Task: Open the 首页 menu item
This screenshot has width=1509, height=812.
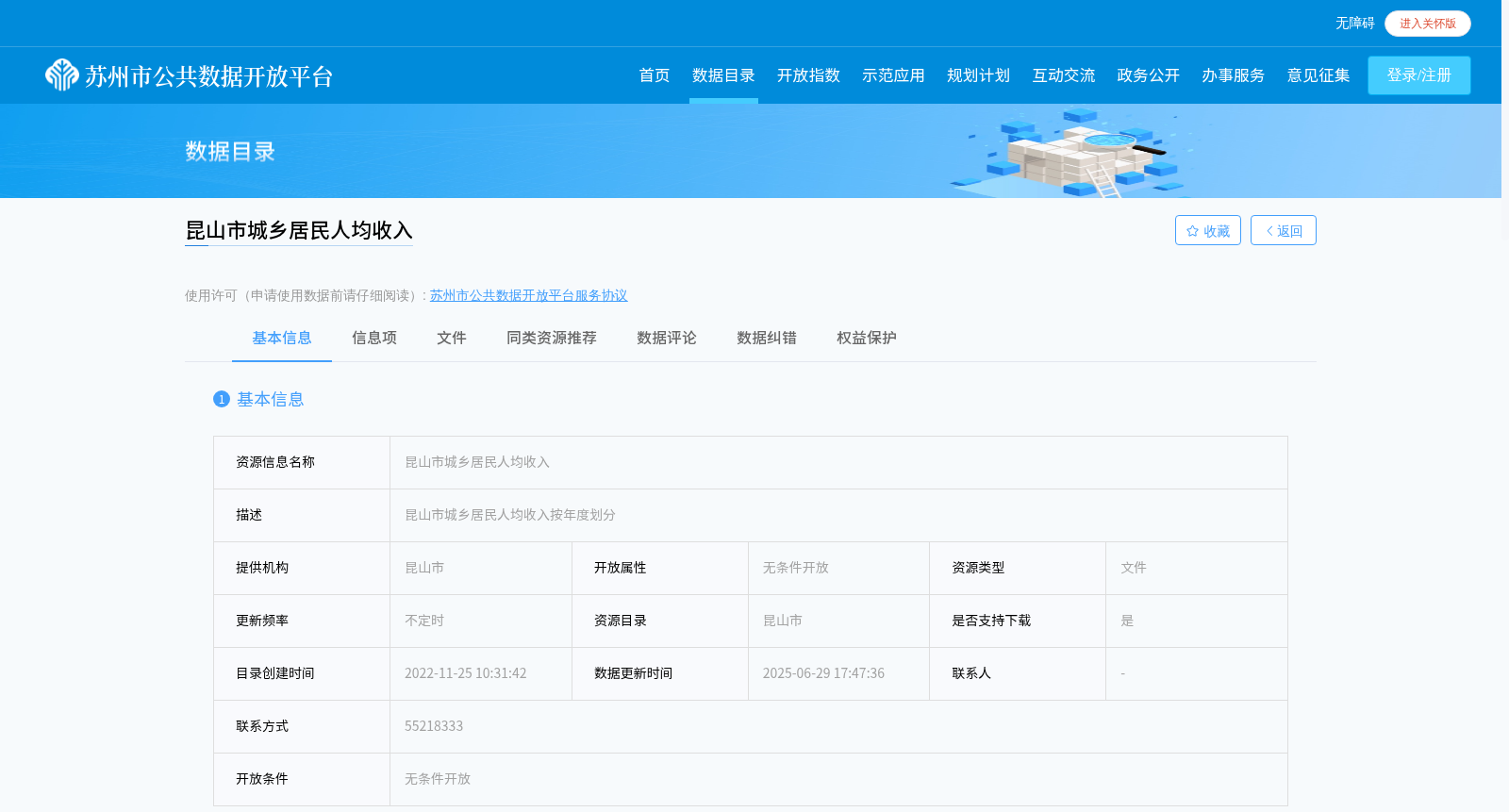Action: 655,75
